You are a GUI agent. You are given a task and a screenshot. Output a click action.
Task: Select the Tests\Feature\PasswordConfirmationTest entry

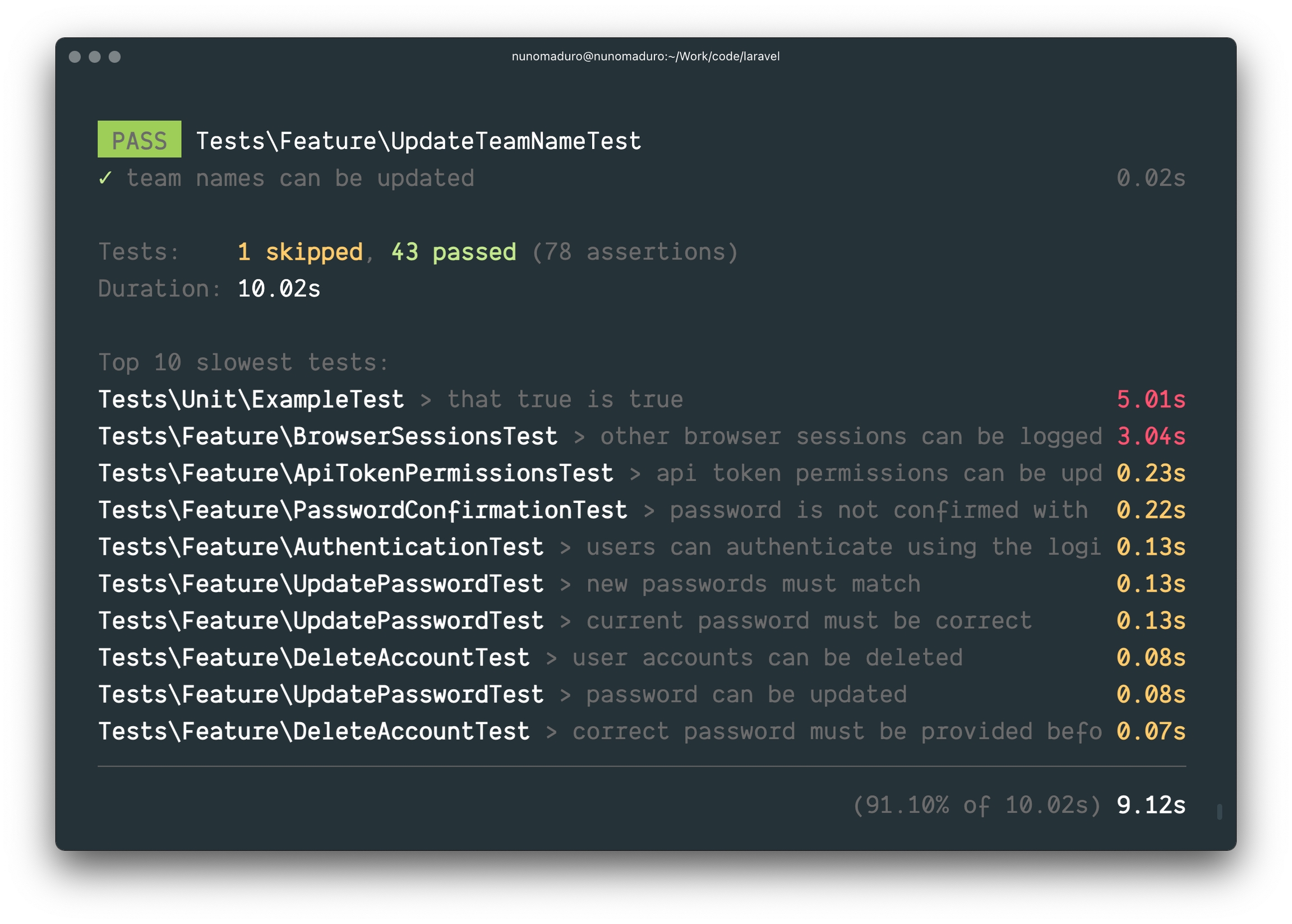(x=362, y=510)
